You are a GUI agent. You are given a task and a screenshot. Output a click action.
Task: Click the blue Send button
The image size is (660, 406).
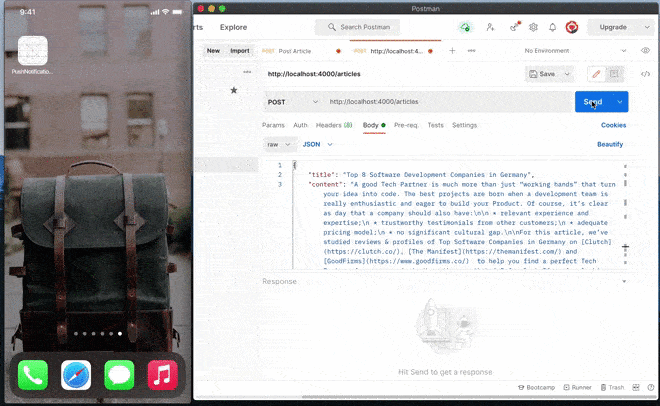click(x=593, y=102)
